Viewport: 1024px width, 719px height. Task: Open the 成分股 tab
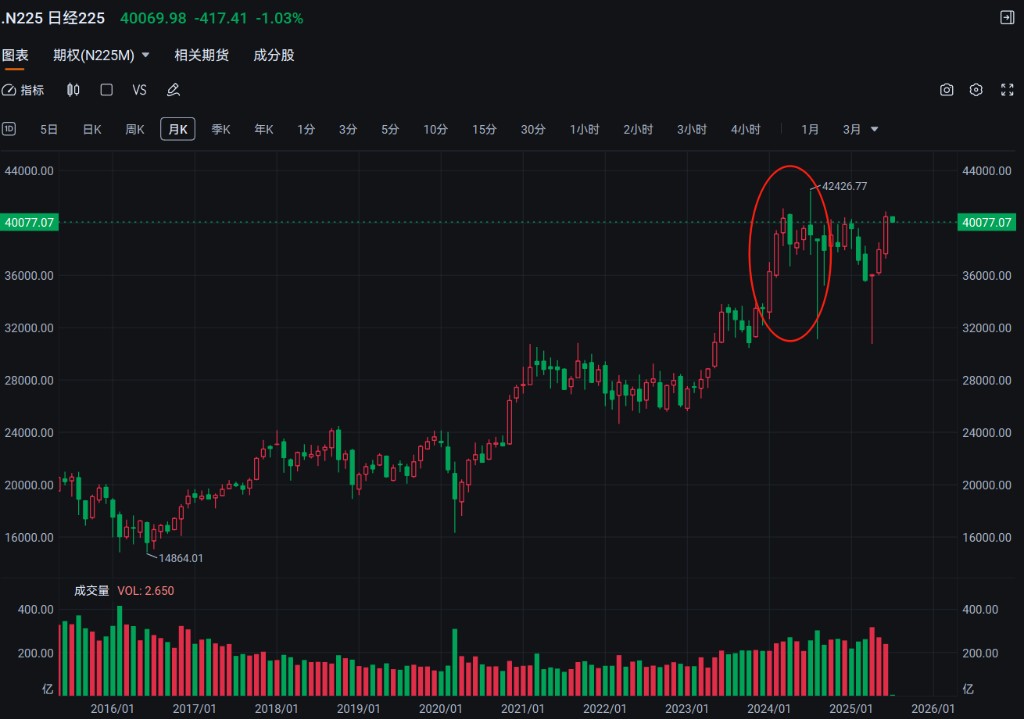coord(274,56)
